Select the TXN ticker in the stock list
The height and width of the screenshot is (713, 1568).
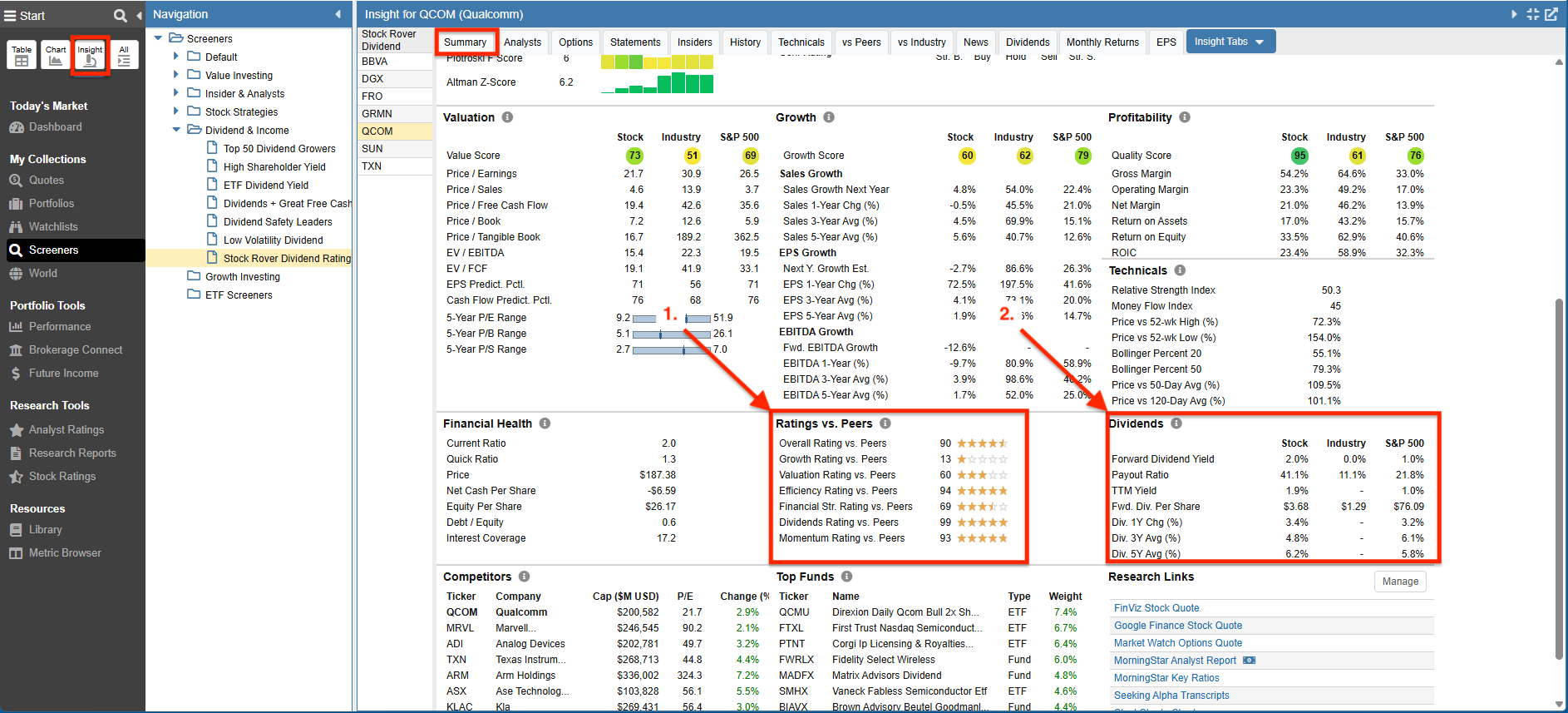pos(394,166)
